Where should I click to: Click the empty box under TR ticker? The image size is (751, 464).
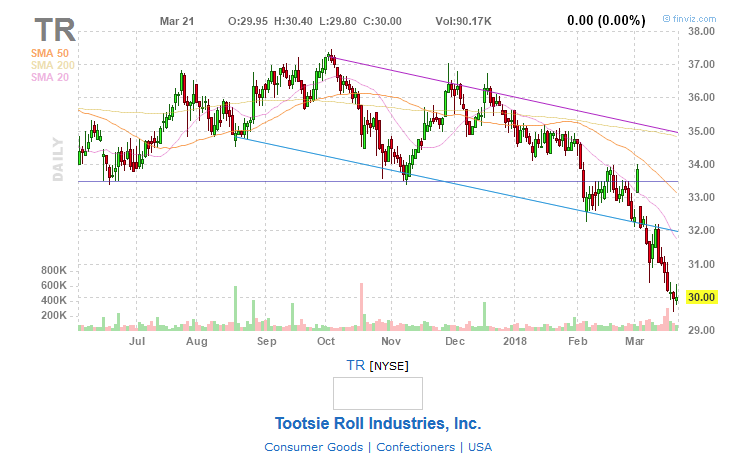378,393
